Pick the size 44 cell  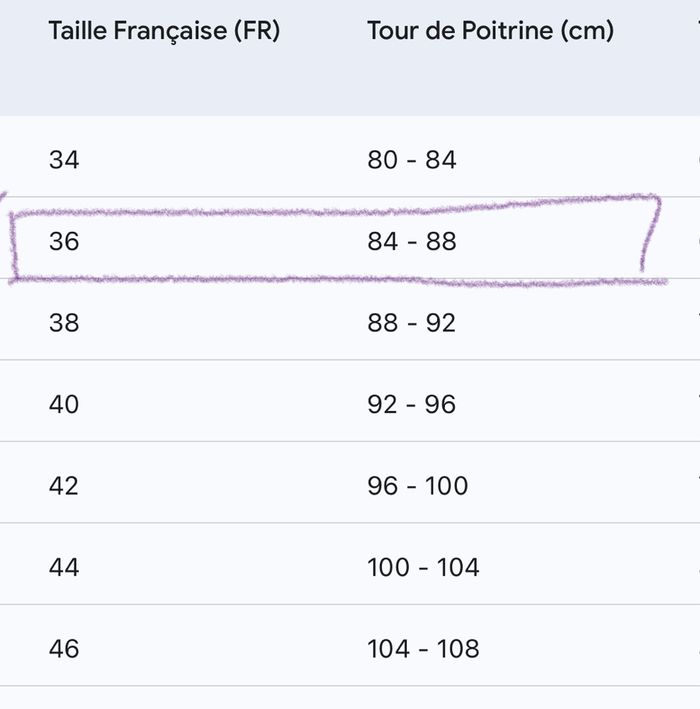[x=64, y=568]
